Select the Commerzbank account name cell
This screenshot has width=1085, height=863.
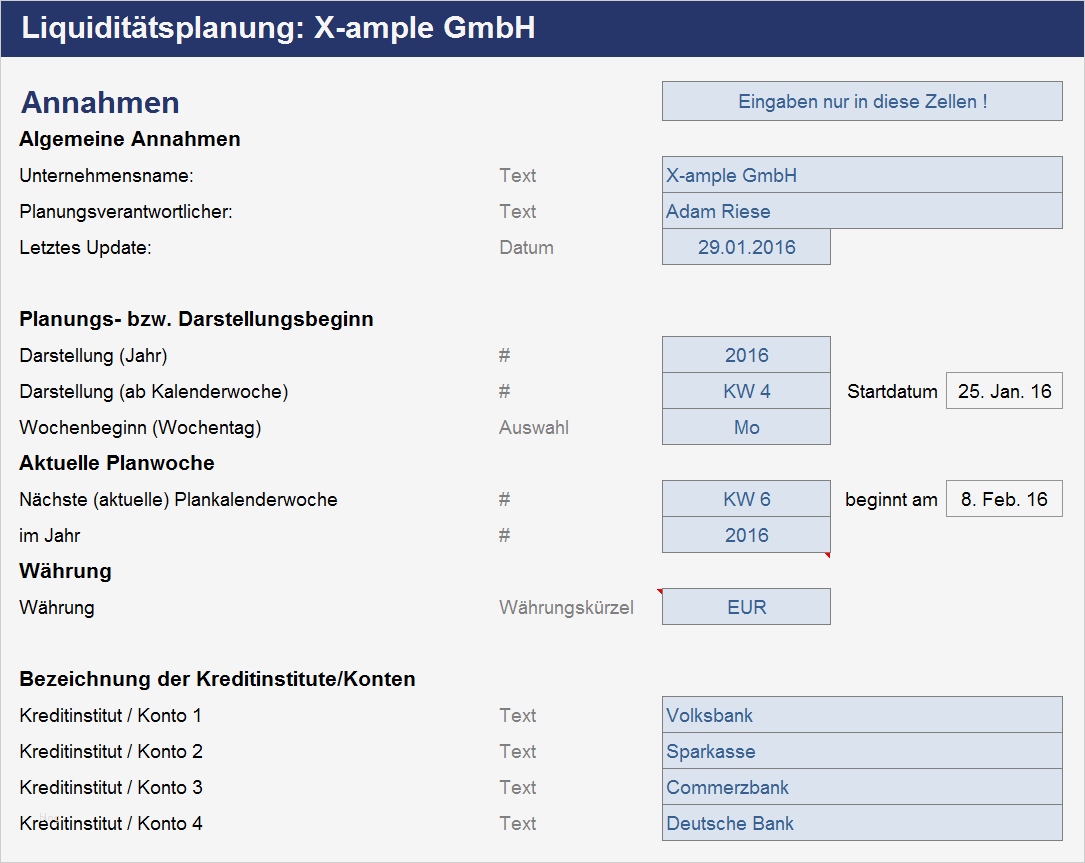click(x=861, y=787)
